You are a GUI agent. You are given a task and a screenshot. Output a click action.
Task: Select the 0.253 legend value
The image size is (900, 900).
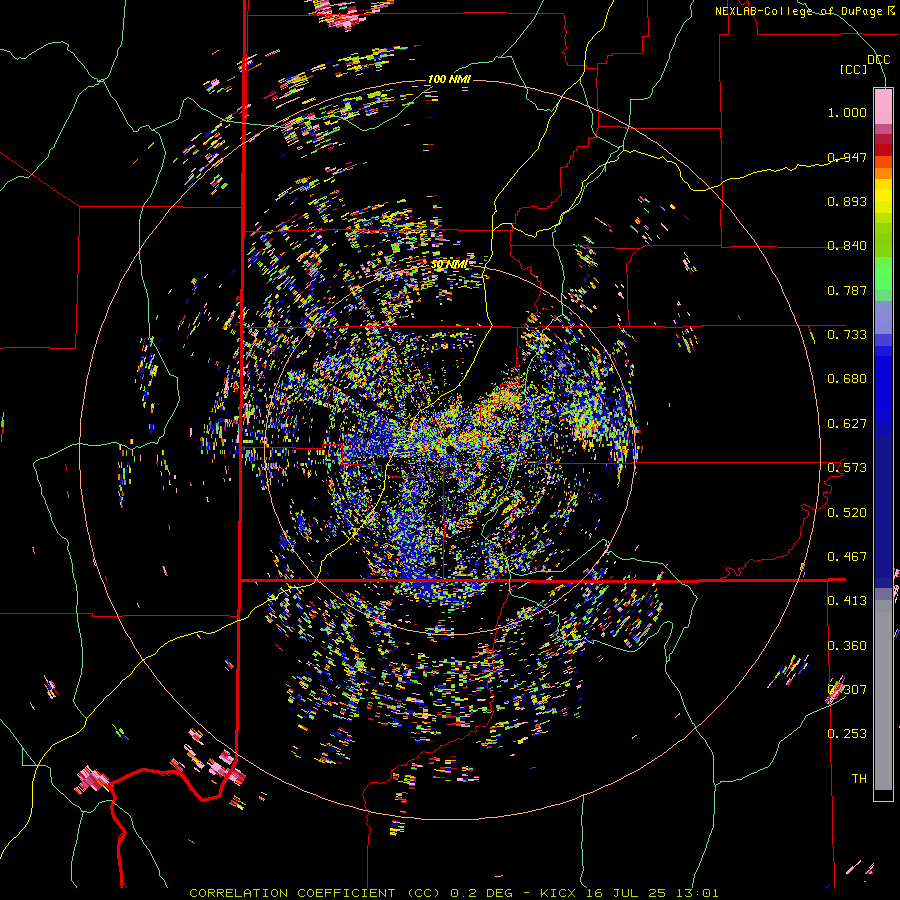point(847,734)
